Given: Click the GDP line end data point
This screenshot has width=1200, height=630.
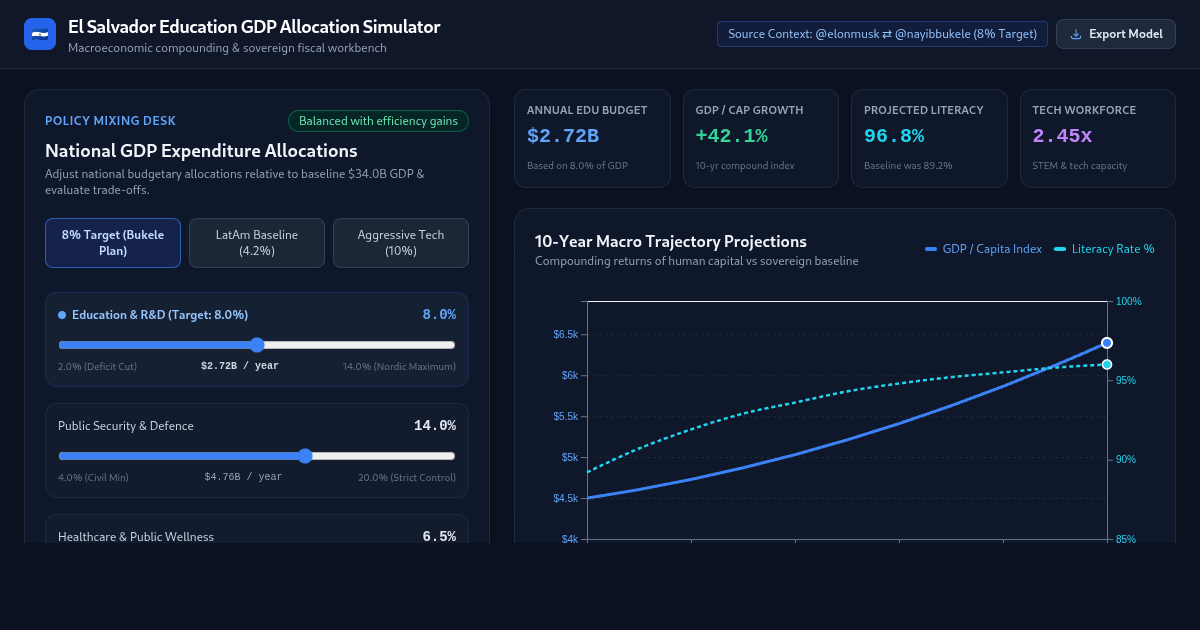Looking at the screenshot, I should [x=1107, y=343].
